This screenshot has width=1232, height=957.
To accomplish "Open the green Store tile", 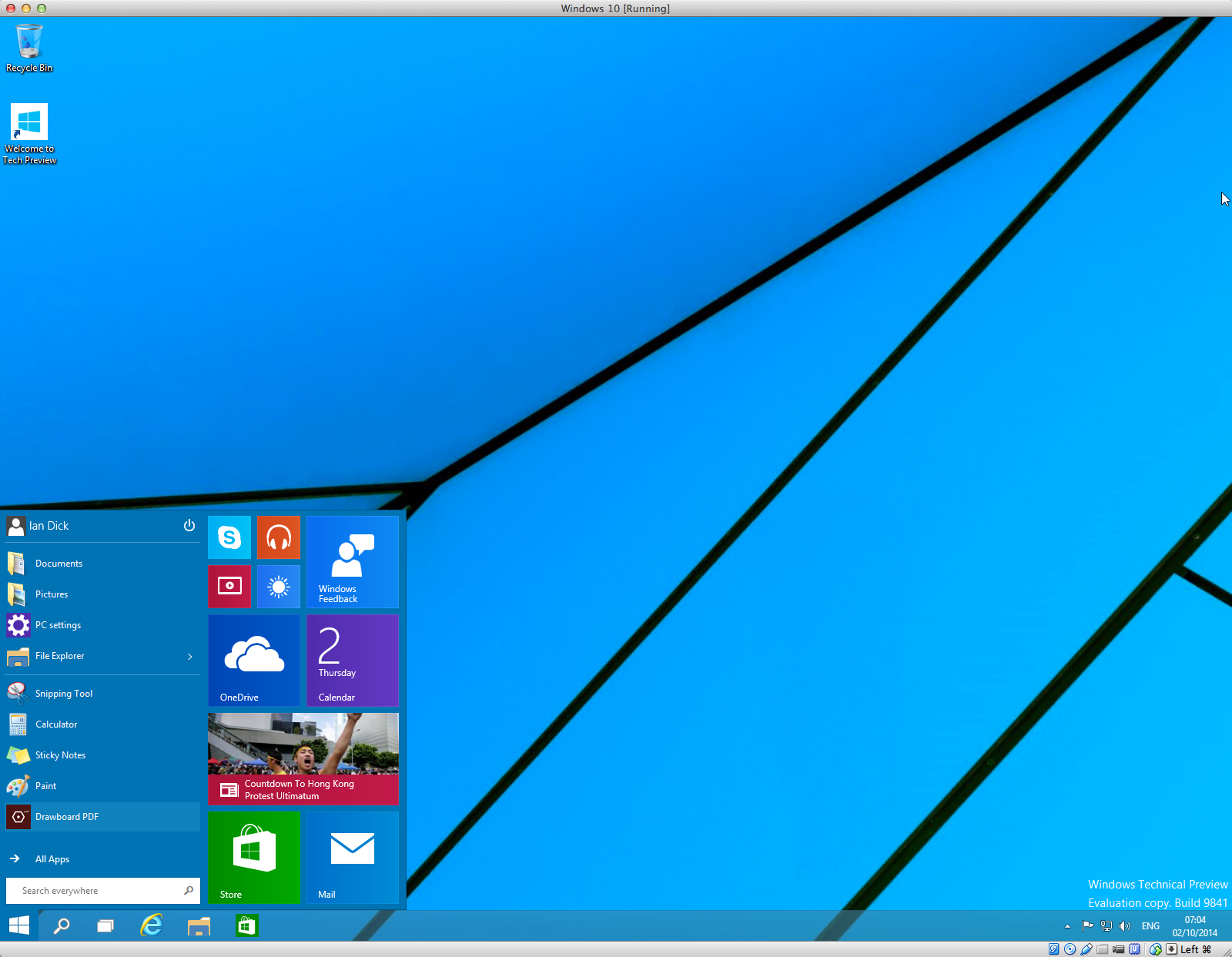I will [254, 858].
